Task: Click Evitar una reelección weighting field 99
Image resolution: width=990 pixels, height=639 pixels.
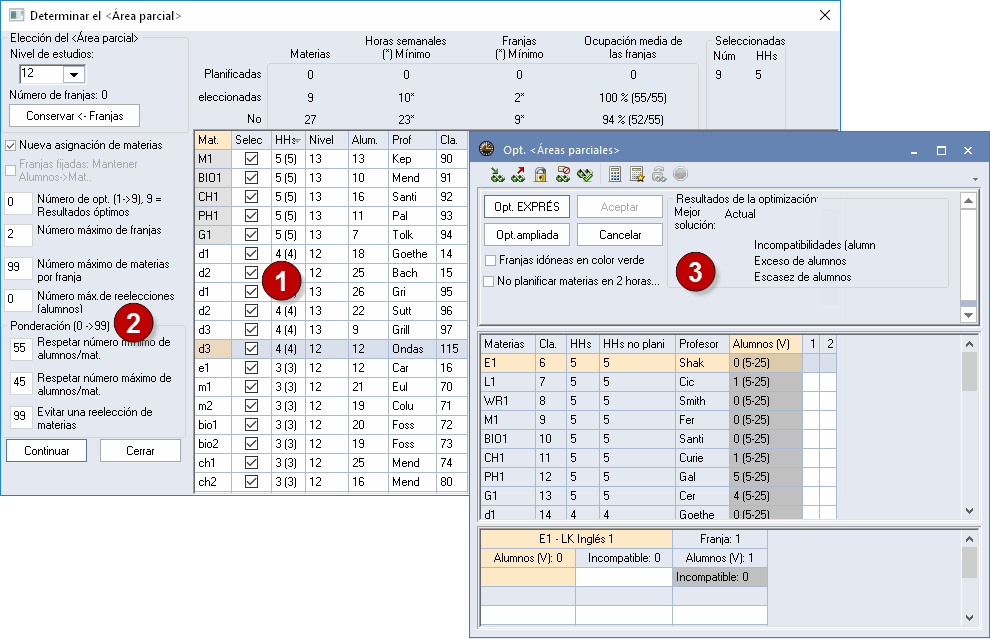Action: tap(21, 417)
